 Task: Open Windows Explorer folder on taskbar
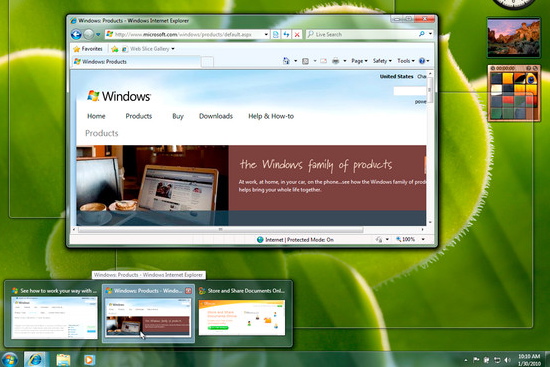pos(63,360)
